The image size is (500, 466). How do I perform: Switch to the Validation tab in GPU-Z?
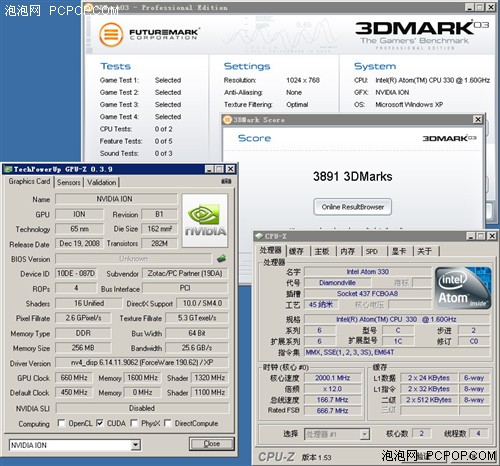pyautogui.click(x=102, y=182)
